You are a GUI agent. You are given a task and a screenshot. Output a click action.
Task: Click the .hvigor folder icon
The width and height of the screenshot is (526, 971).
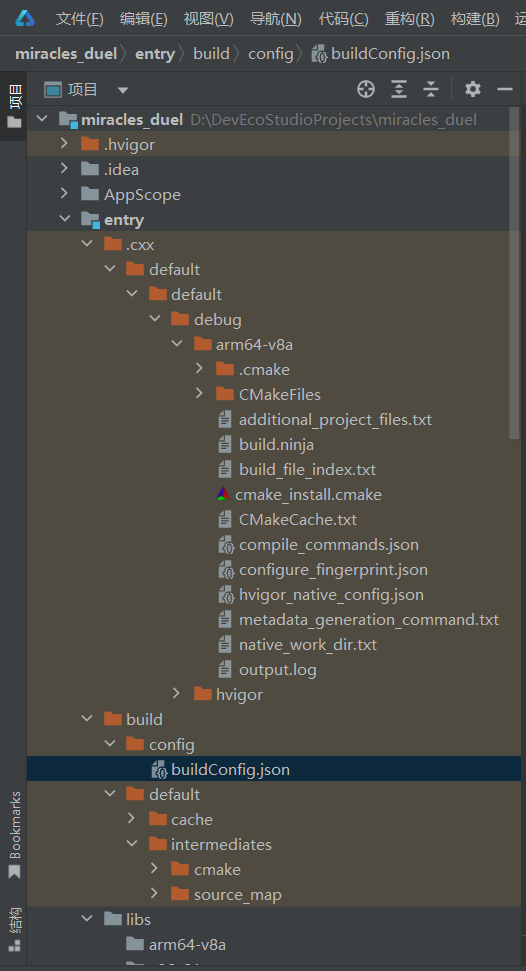pyautogui.click(x=90, y=144)
